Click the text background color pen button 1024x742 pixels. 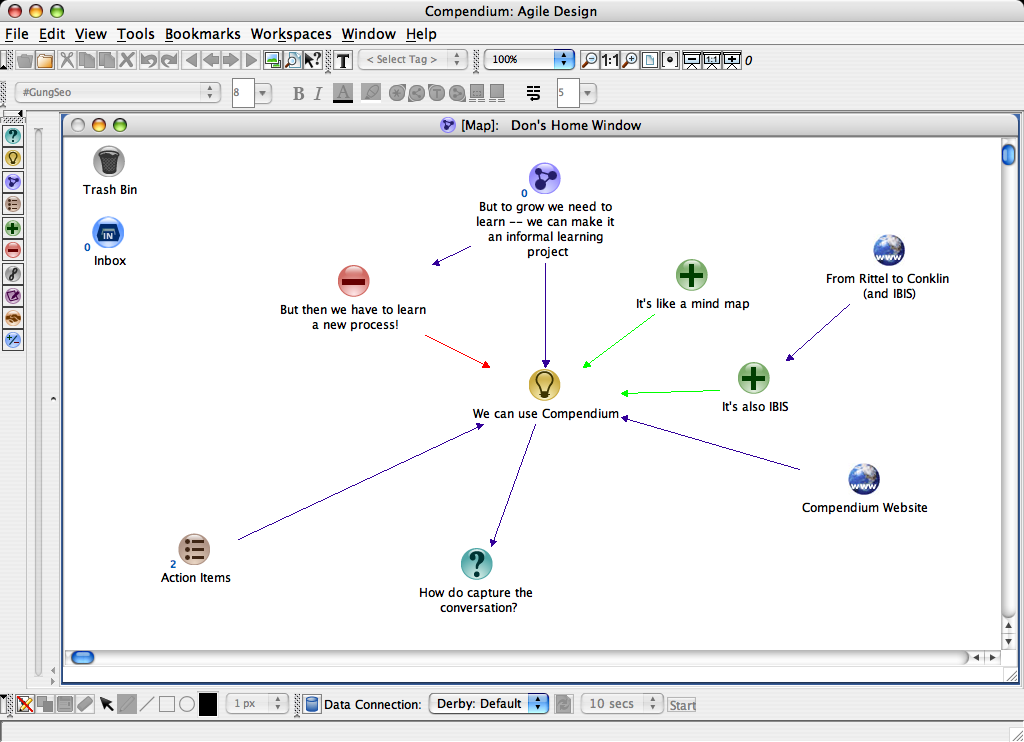[371, 93]
